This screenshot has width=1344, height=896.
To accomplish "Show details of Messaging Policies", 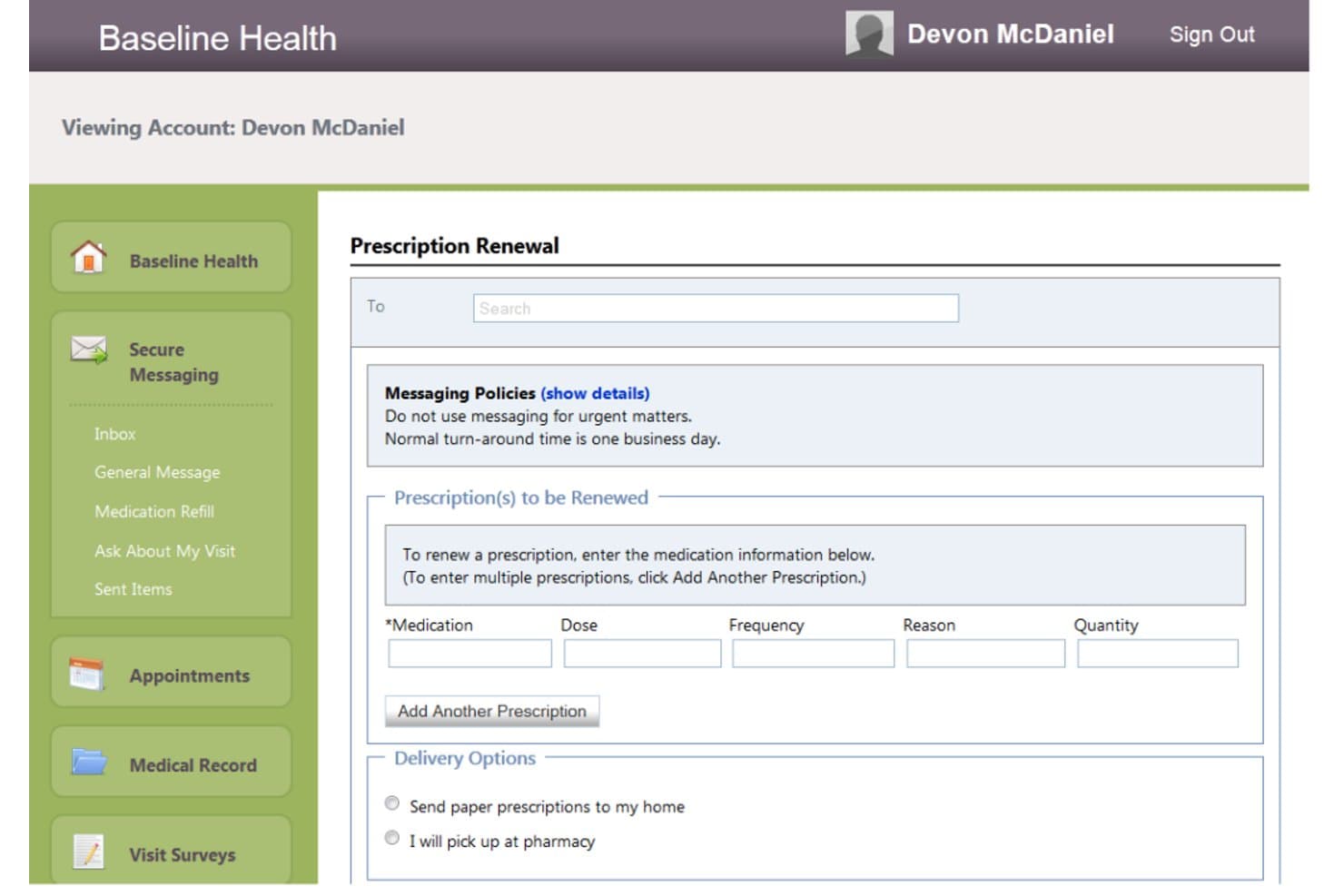I will [595, 393].
